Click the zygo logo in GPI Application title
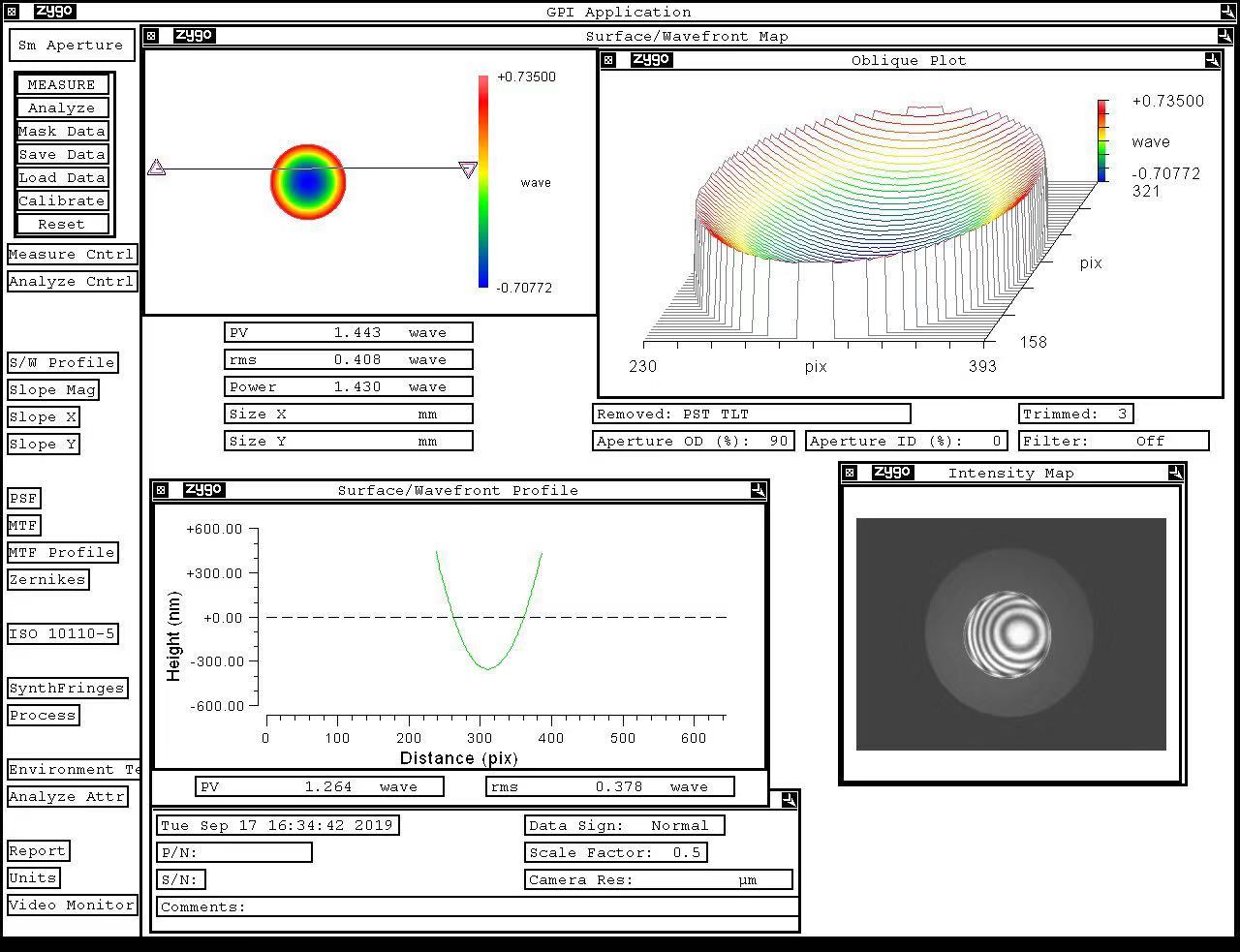The width and height of the screenshot is (1240, 952). tap(55, 12)
